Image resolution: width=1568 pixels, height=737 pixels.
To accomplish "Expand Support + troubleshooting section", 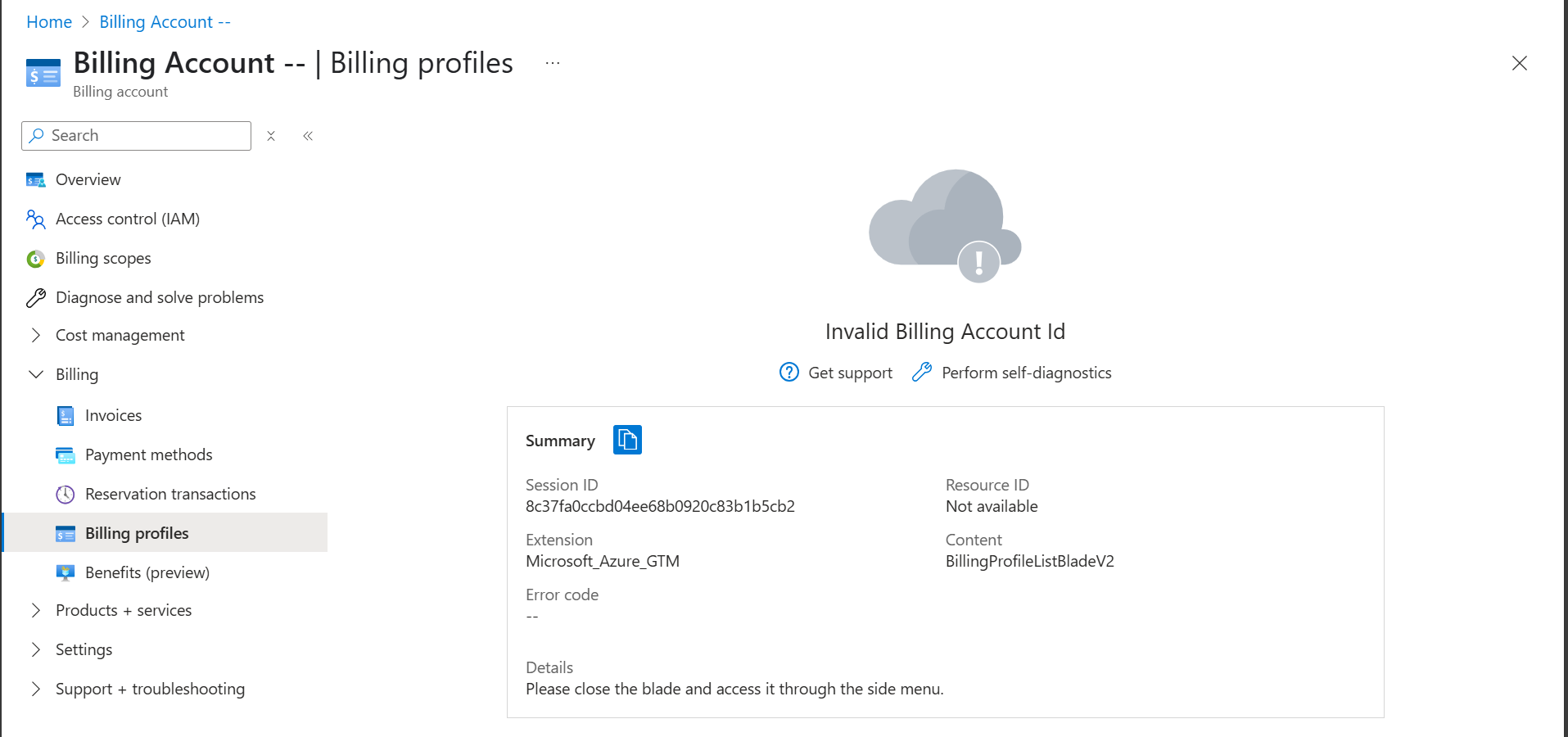I will coord(36,689).
